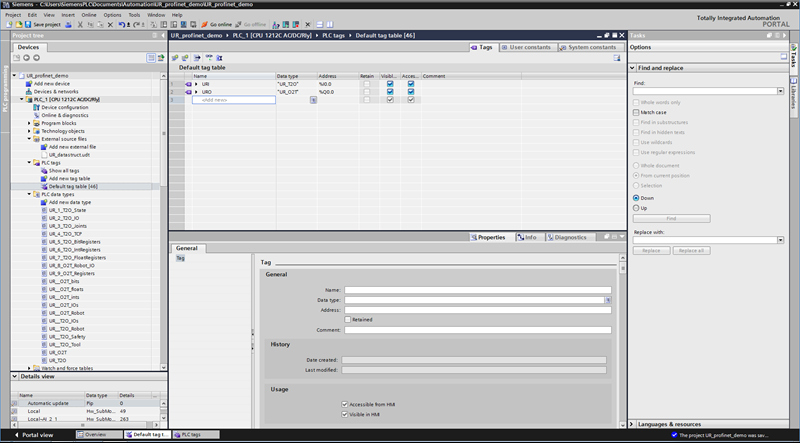Click the Undo arrow in the toolbar

pos(119,24)
